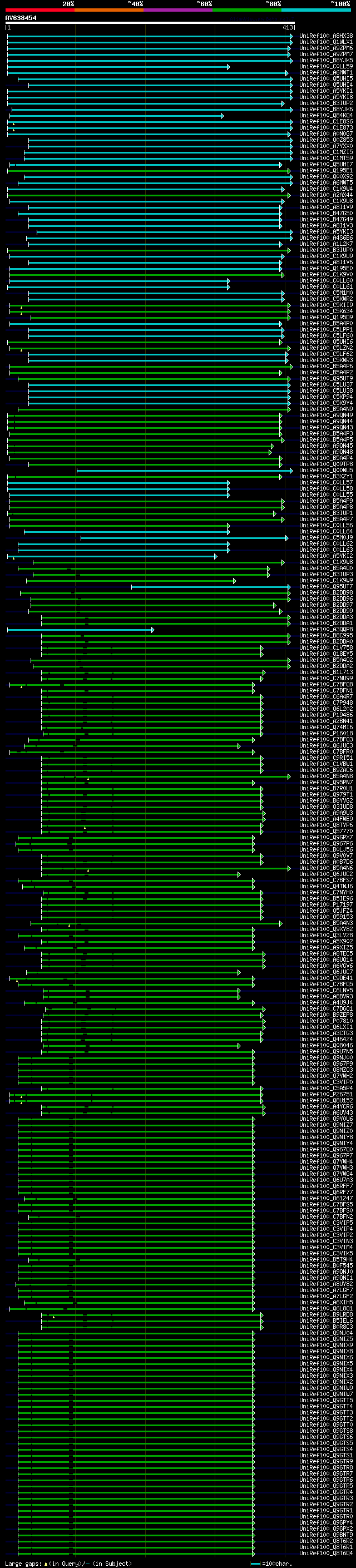Image resolution: width=356 pixels, height=1568 pixels.
Task: Select hit label UniRef100_A0N0G7
Action: (326, 134)
